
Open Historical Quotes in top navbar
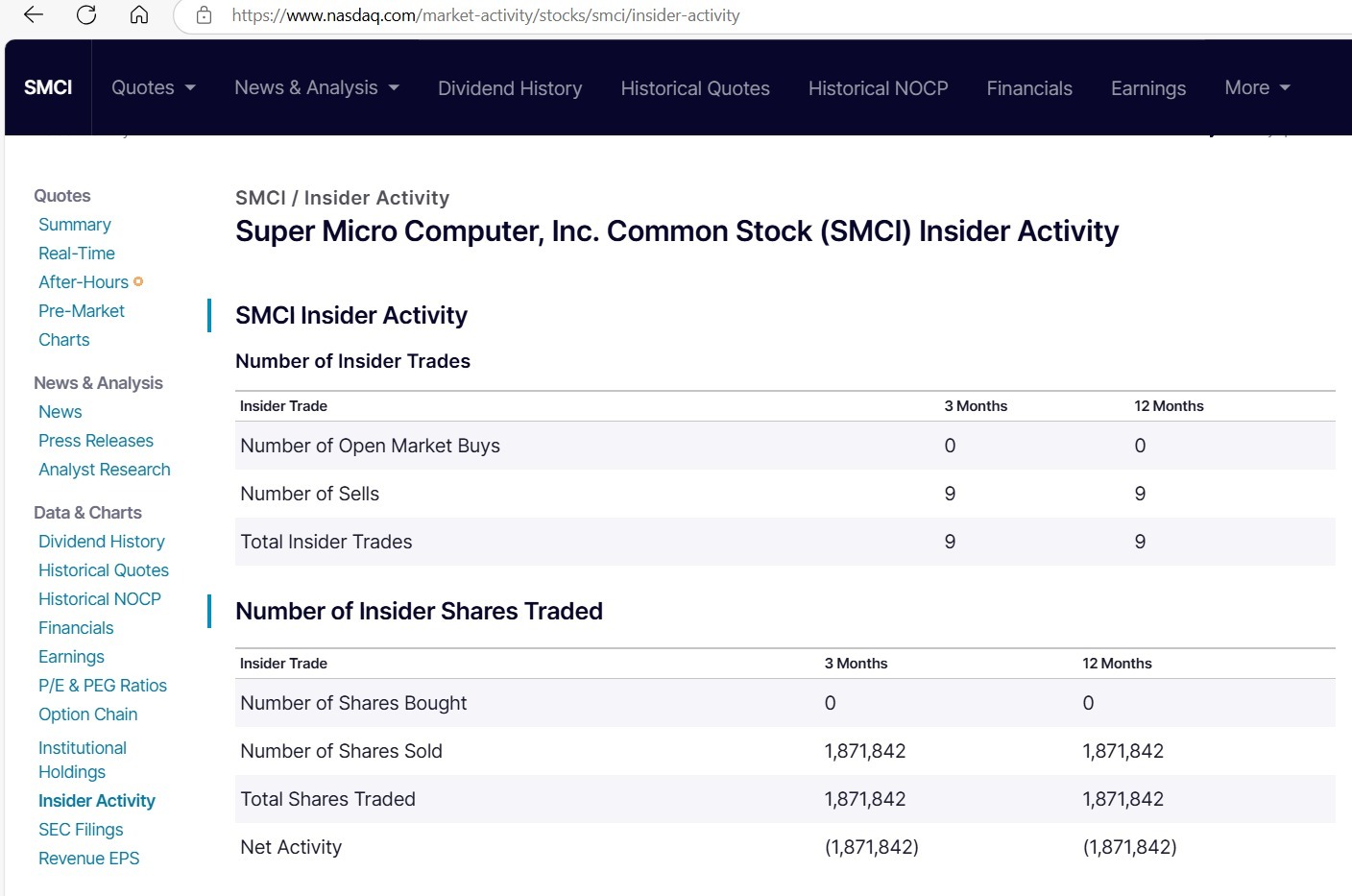coord(695,88)
